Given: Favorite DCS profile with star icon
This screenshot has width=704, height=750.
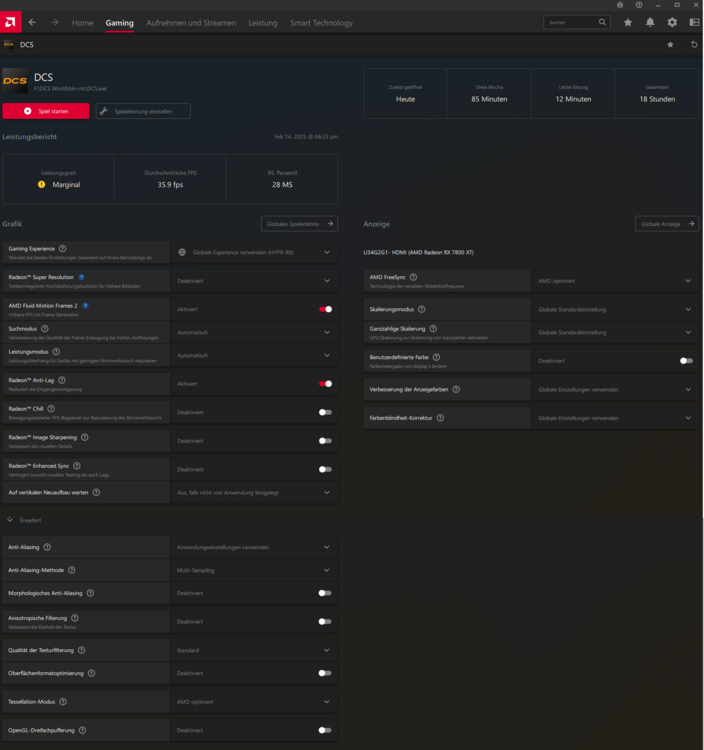Looking at the screenshot, I should coord(670,44).
